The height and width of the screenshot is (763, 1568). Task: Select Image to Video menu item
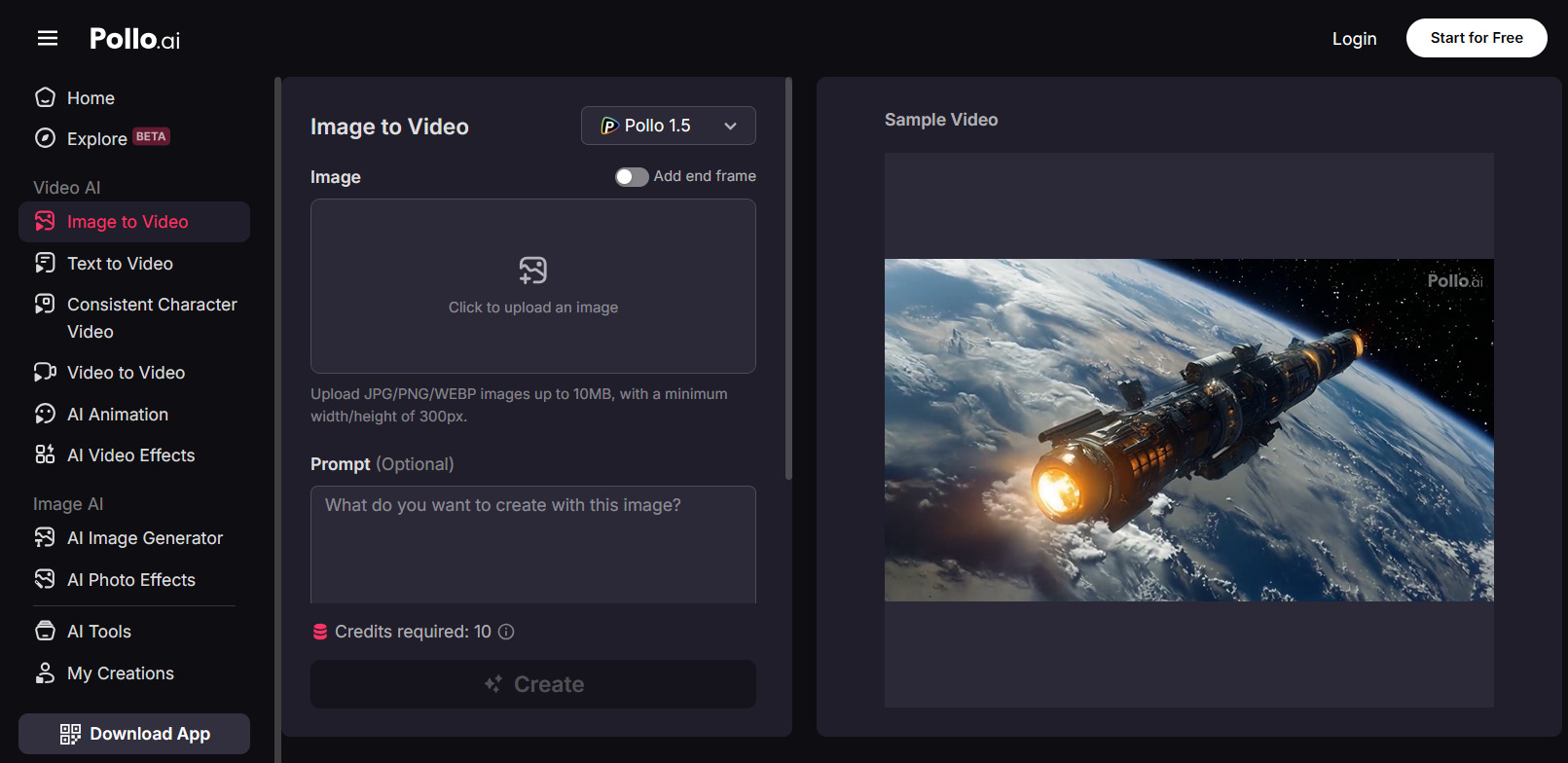(134, 222)
